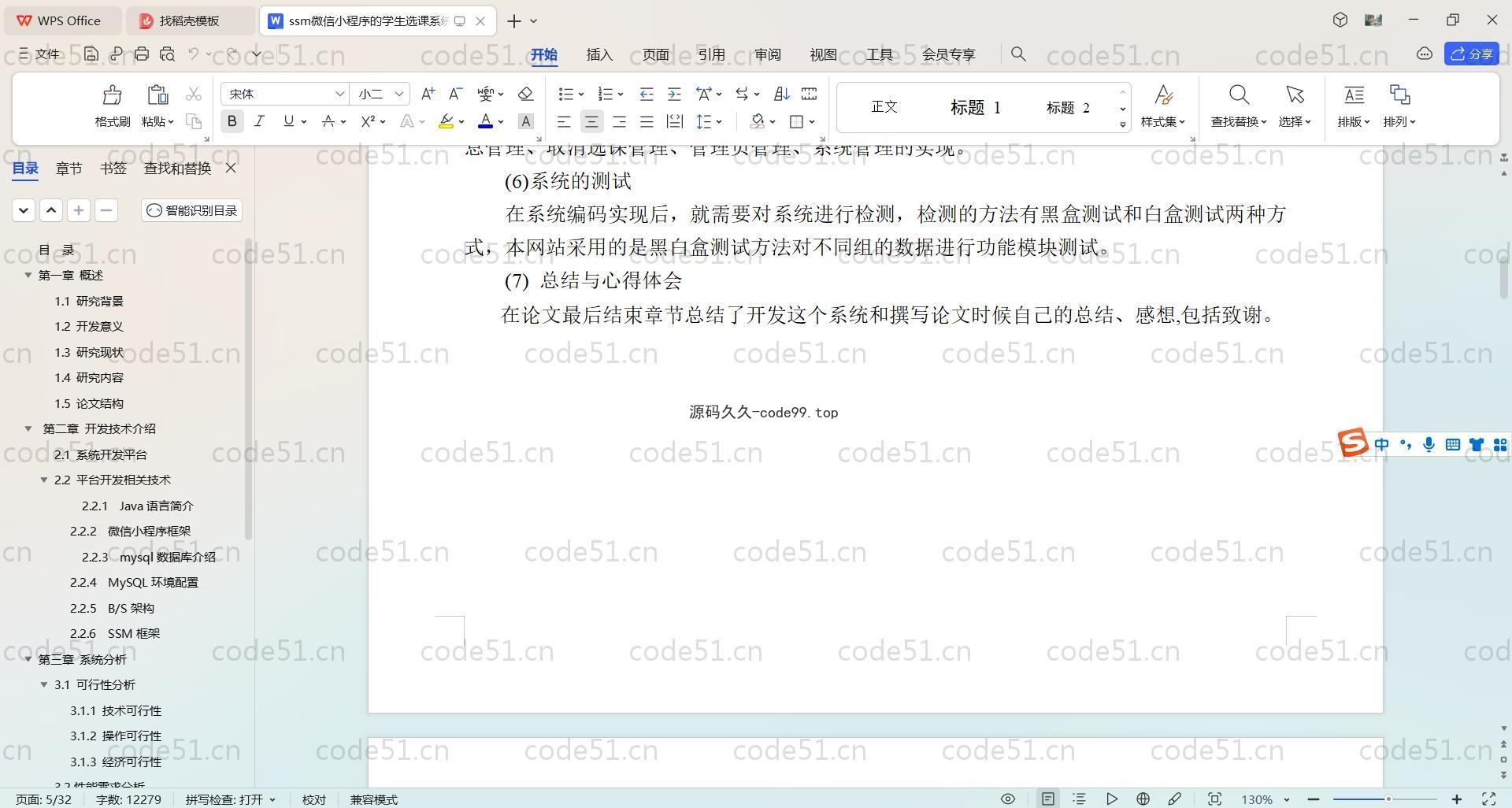Click the Format Painter (格式刷) icon
This screenshot has width=1512, height=808.
click(112, 95)
